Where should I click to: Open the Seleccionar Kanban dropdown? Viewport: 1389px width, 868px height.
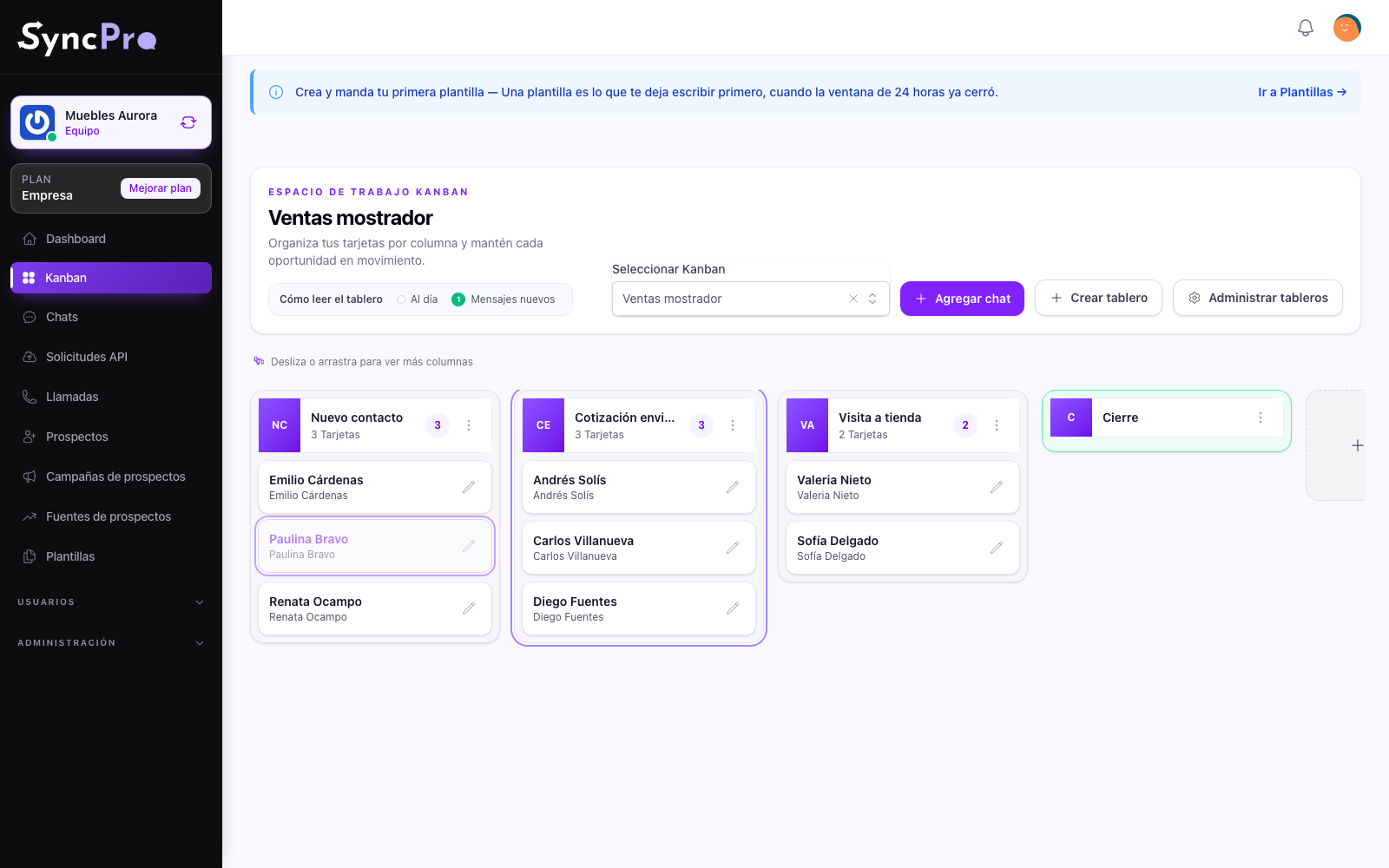coord(751,299)
